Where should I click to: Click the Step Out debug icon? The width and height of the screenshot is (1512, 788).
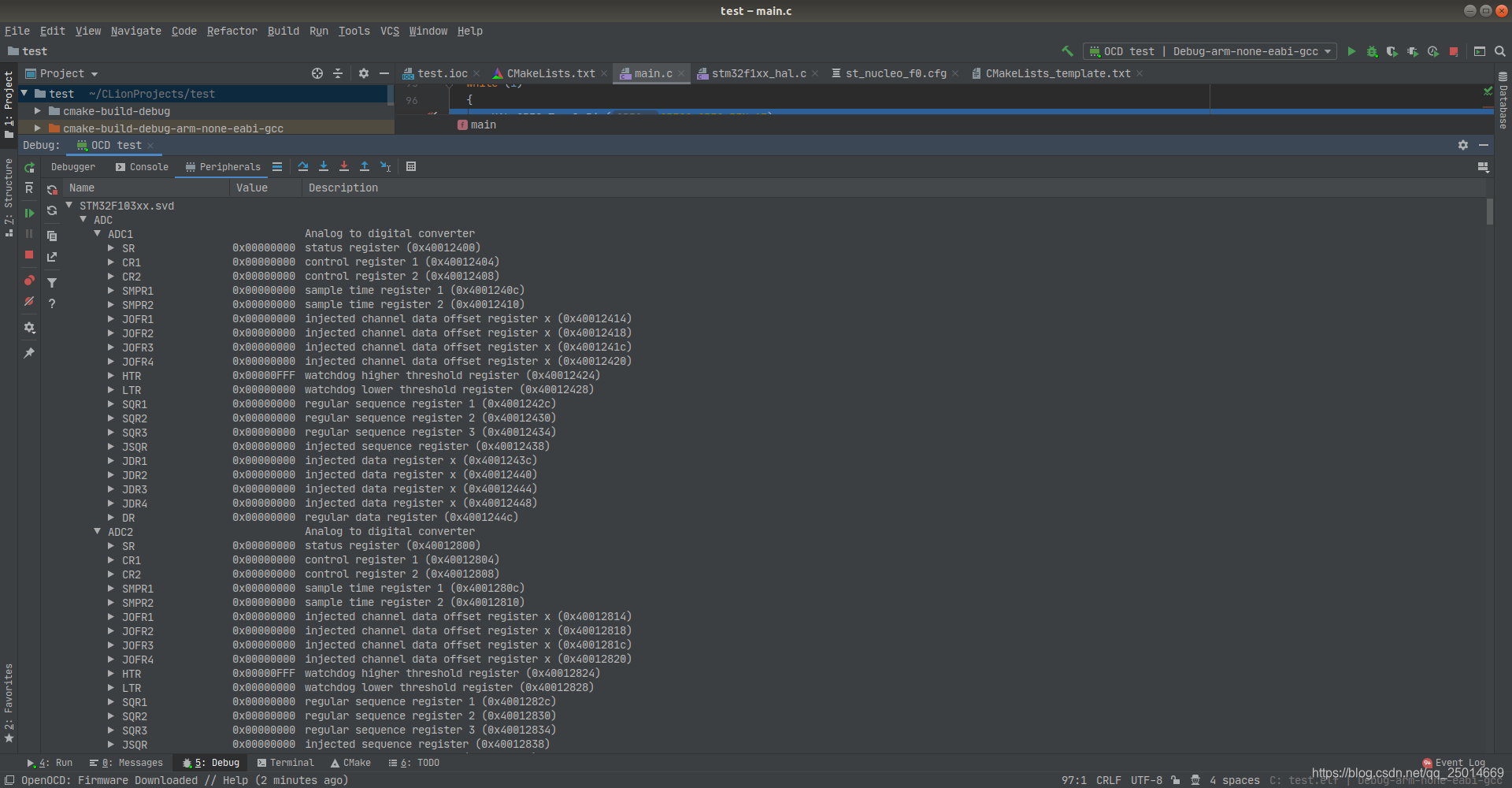[365, 166]
